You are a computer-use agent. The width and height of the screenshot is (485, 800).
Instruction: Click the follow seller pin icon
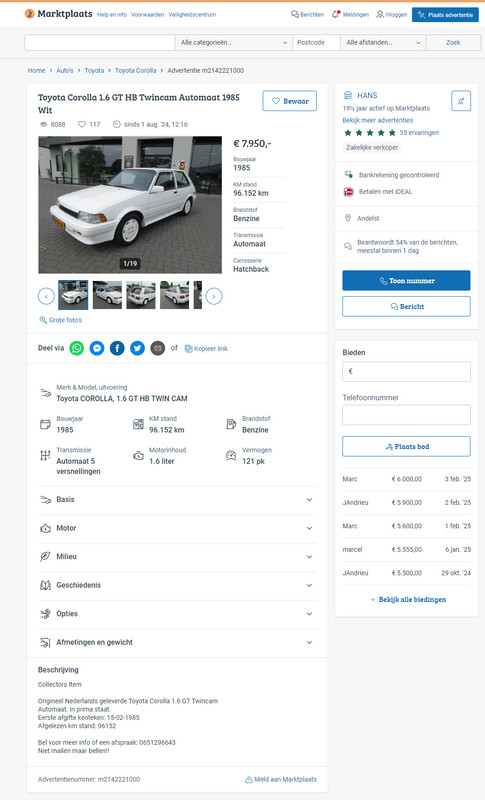(461, 101)
